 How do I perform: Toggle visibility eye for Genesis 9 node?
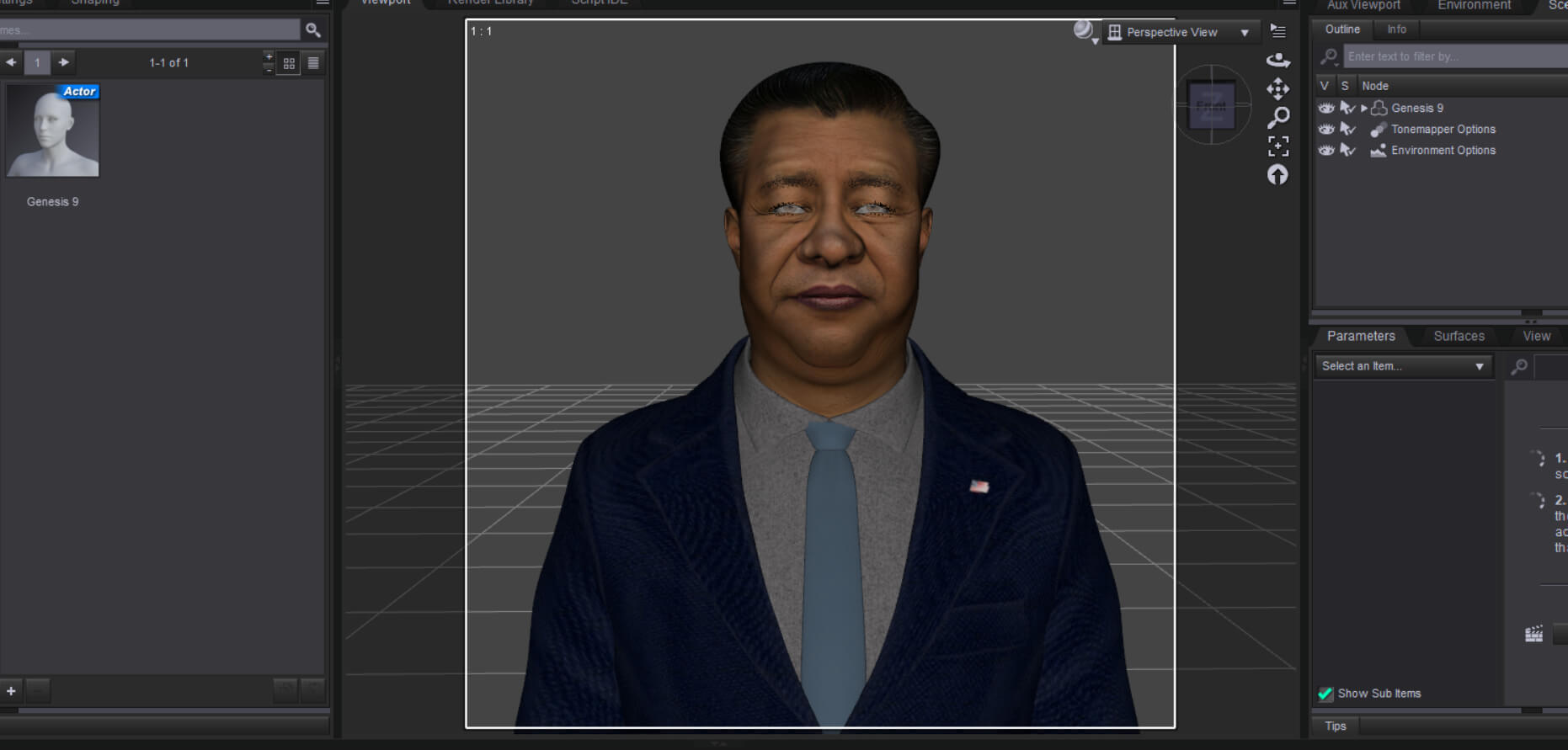1326,108
